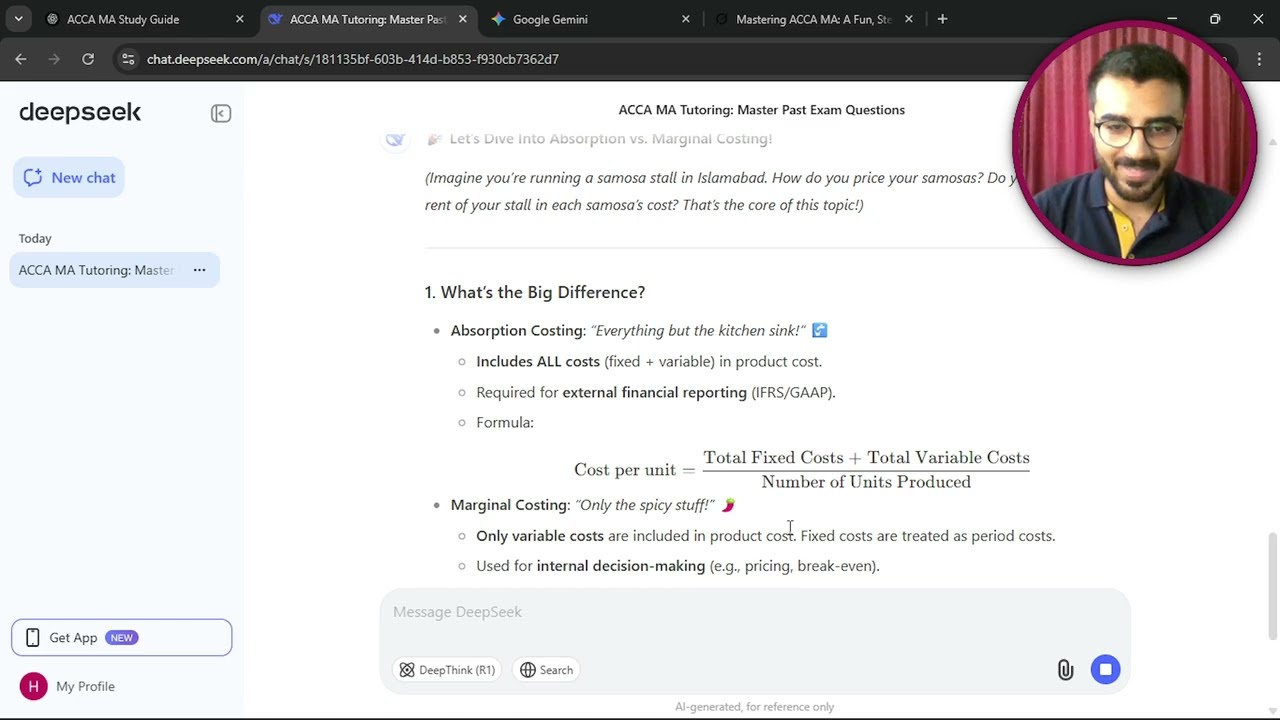This screenshot has height=720, width=1280.
Task: Click the "Formula:" bullet line
Action: tap(505, 422)
